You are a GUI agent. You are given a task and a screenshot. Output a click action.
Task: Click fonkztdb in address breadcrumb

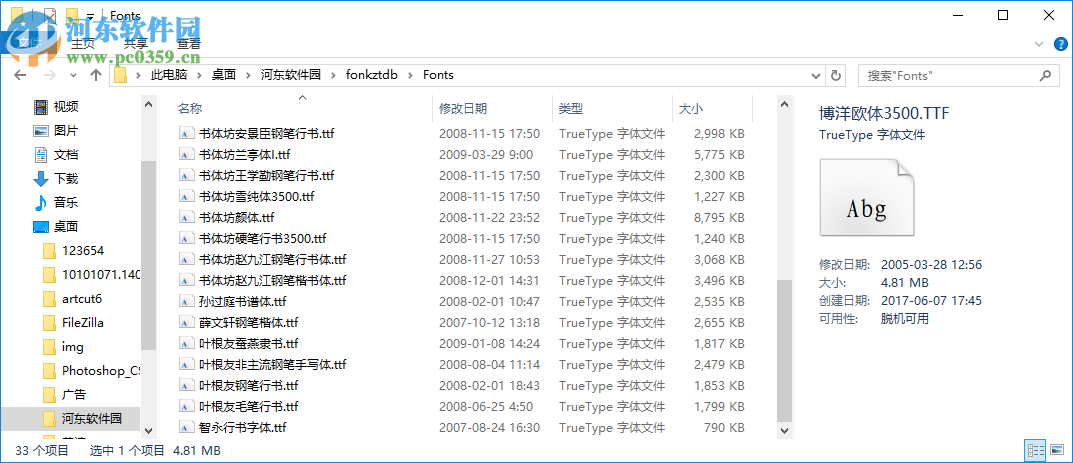[372, 75]
